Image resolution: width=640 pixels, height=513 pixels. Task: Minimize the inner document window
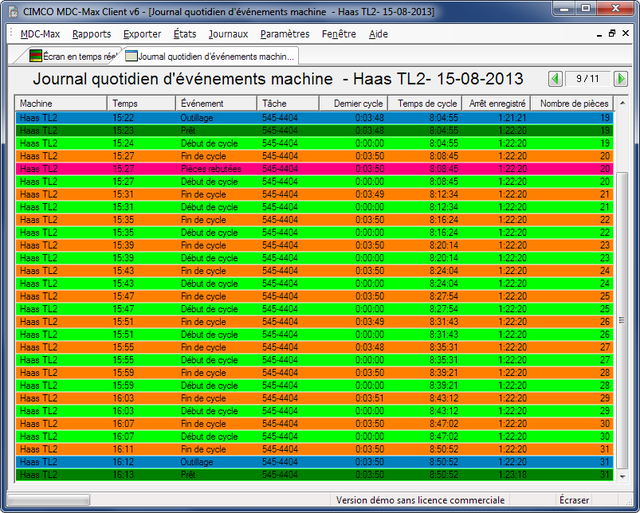point(599,34)
